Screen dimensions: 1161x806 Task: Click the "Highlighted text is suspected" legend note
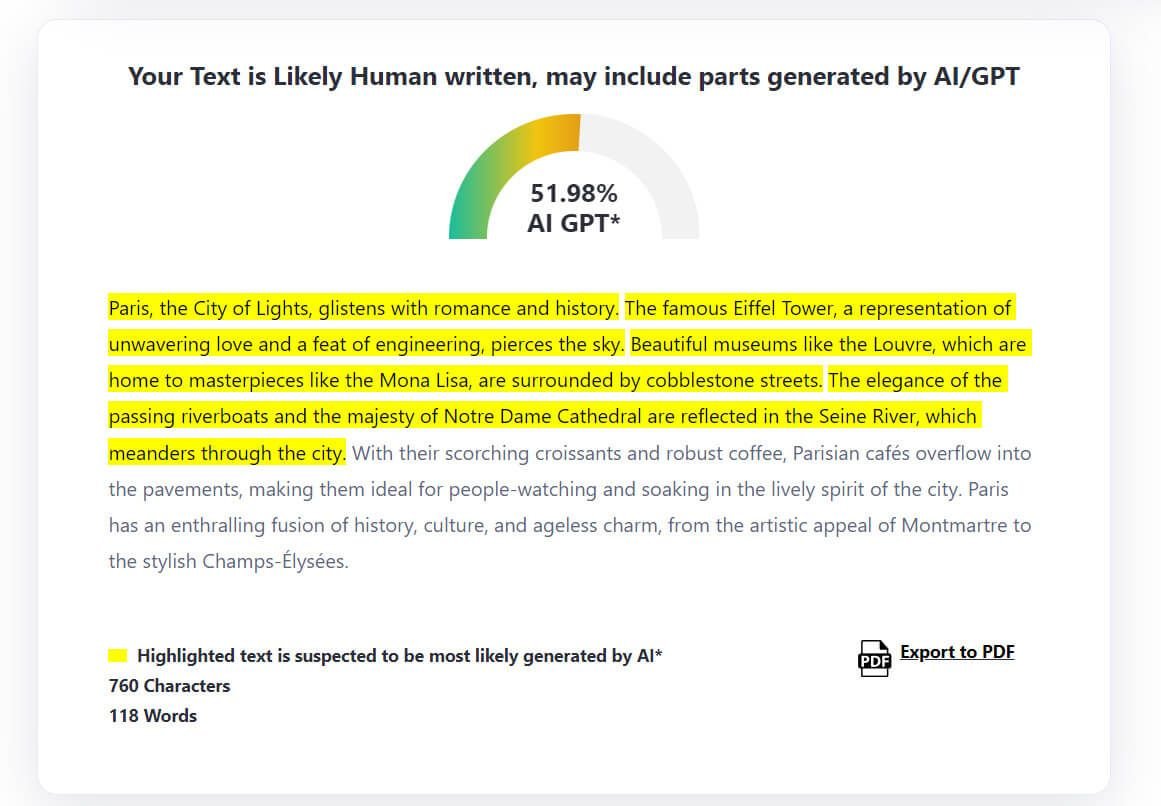pyautogui.click(x=399, y=656)
